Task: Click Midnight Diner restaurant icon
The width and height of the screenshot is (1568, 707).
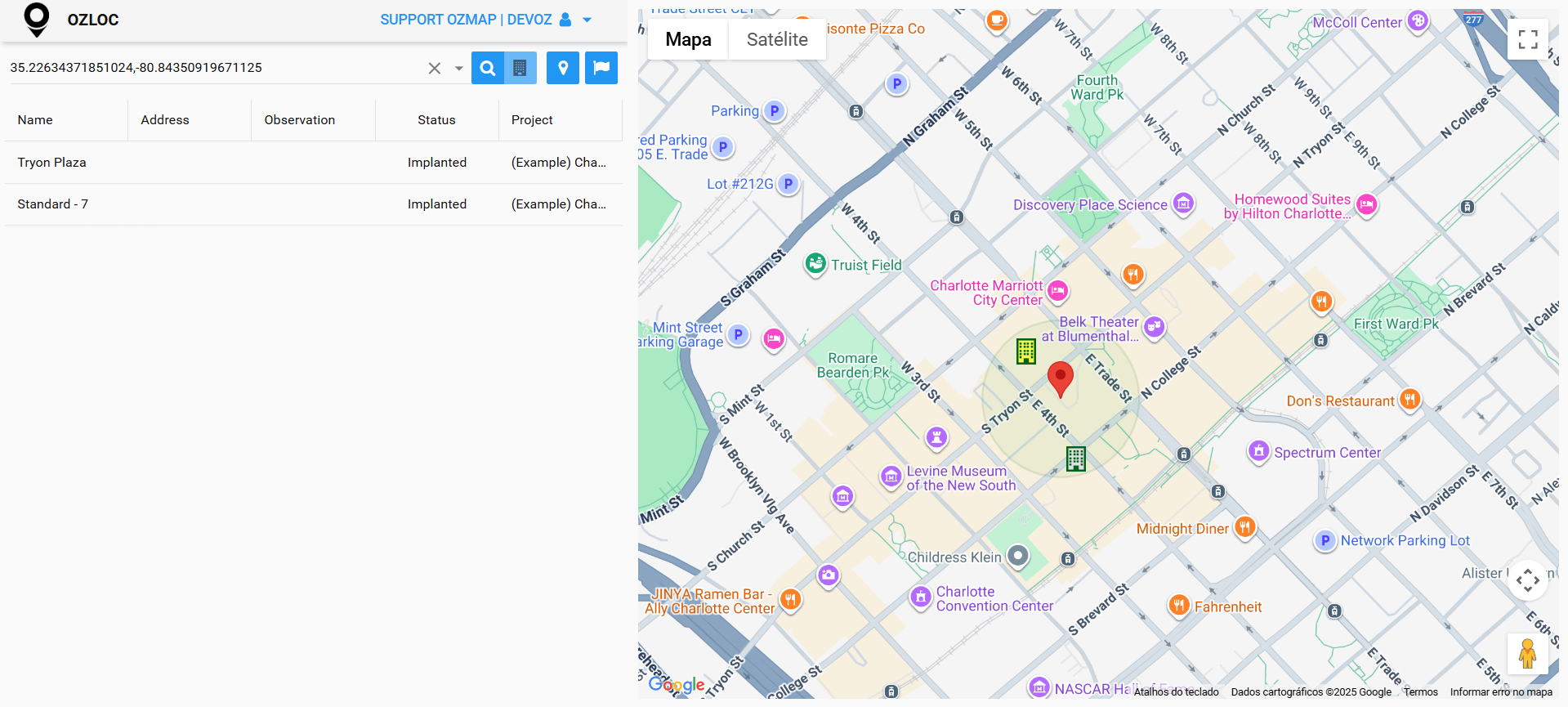Action: pos(1244,526)
